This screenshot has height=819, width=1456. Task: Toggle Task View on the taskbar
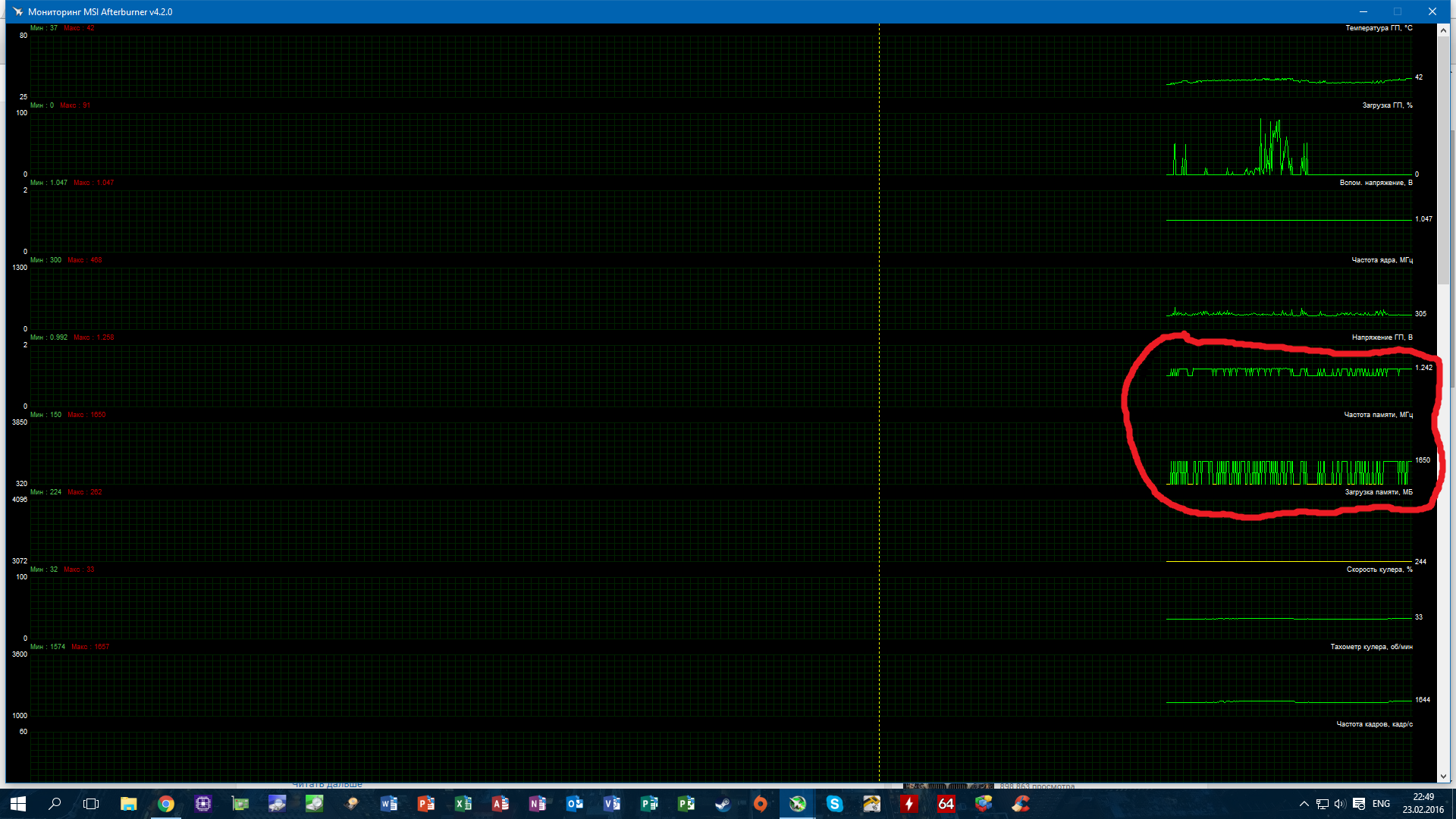pos(91,804)
